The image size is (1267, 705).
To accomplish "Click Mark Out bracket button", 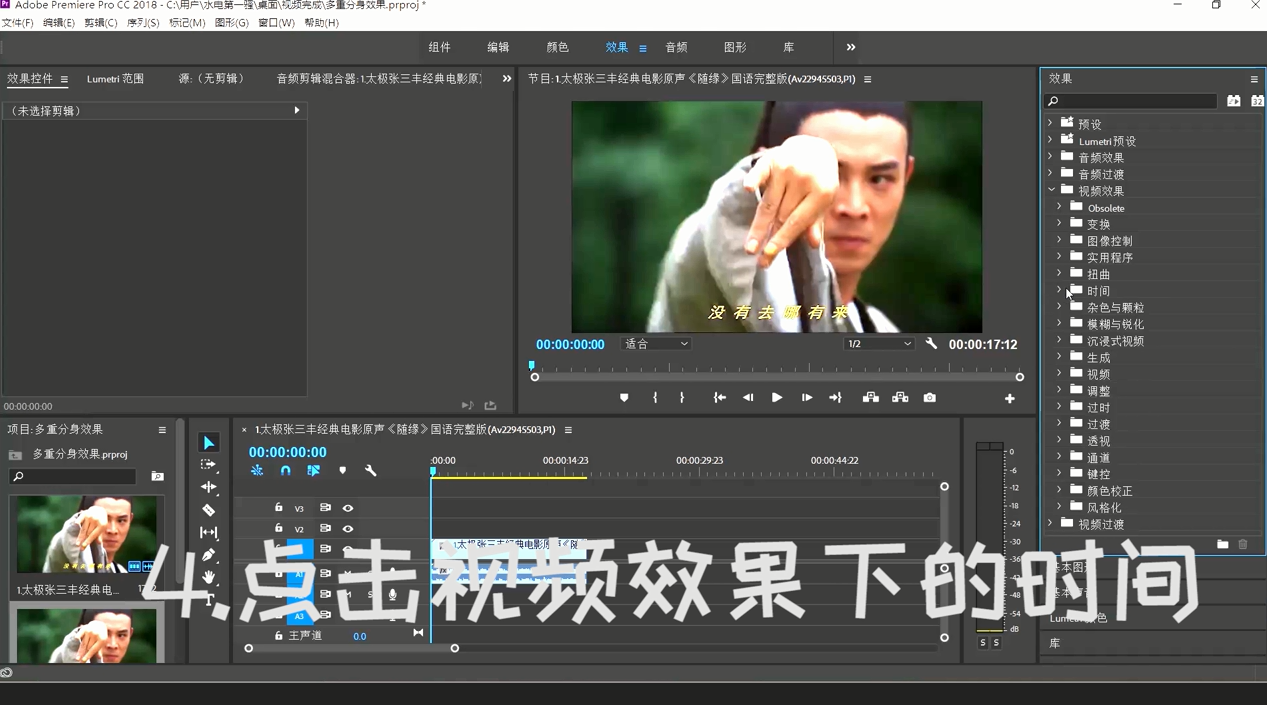I will (x=682, y=398).
